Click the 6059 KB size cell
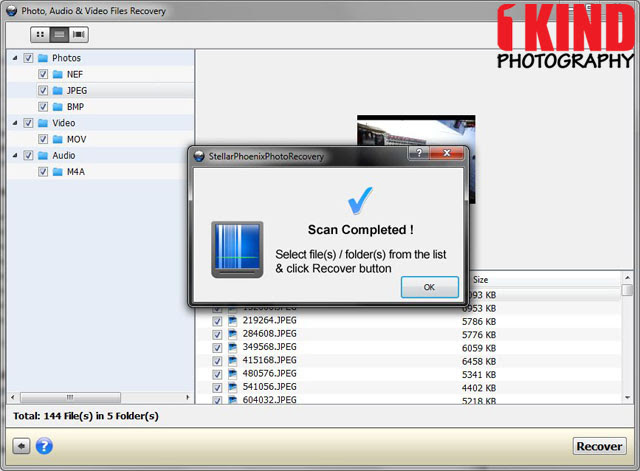The image size is (640, 471). tap(479, 348)
